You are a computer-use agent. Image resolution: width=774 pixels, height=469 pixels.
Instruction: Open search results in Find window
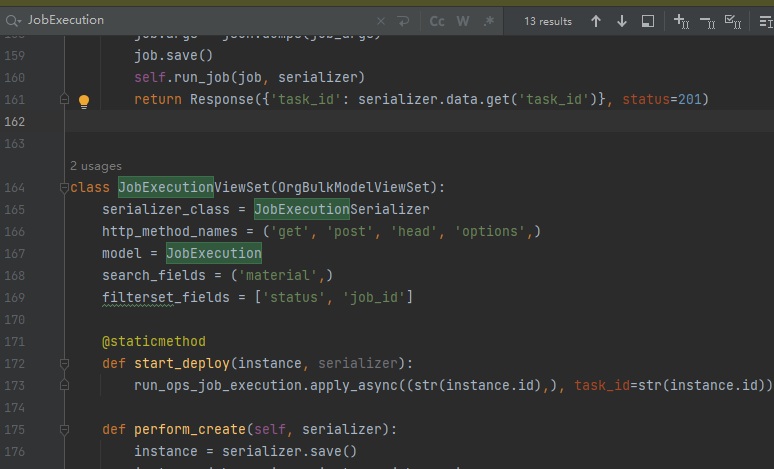648,21
